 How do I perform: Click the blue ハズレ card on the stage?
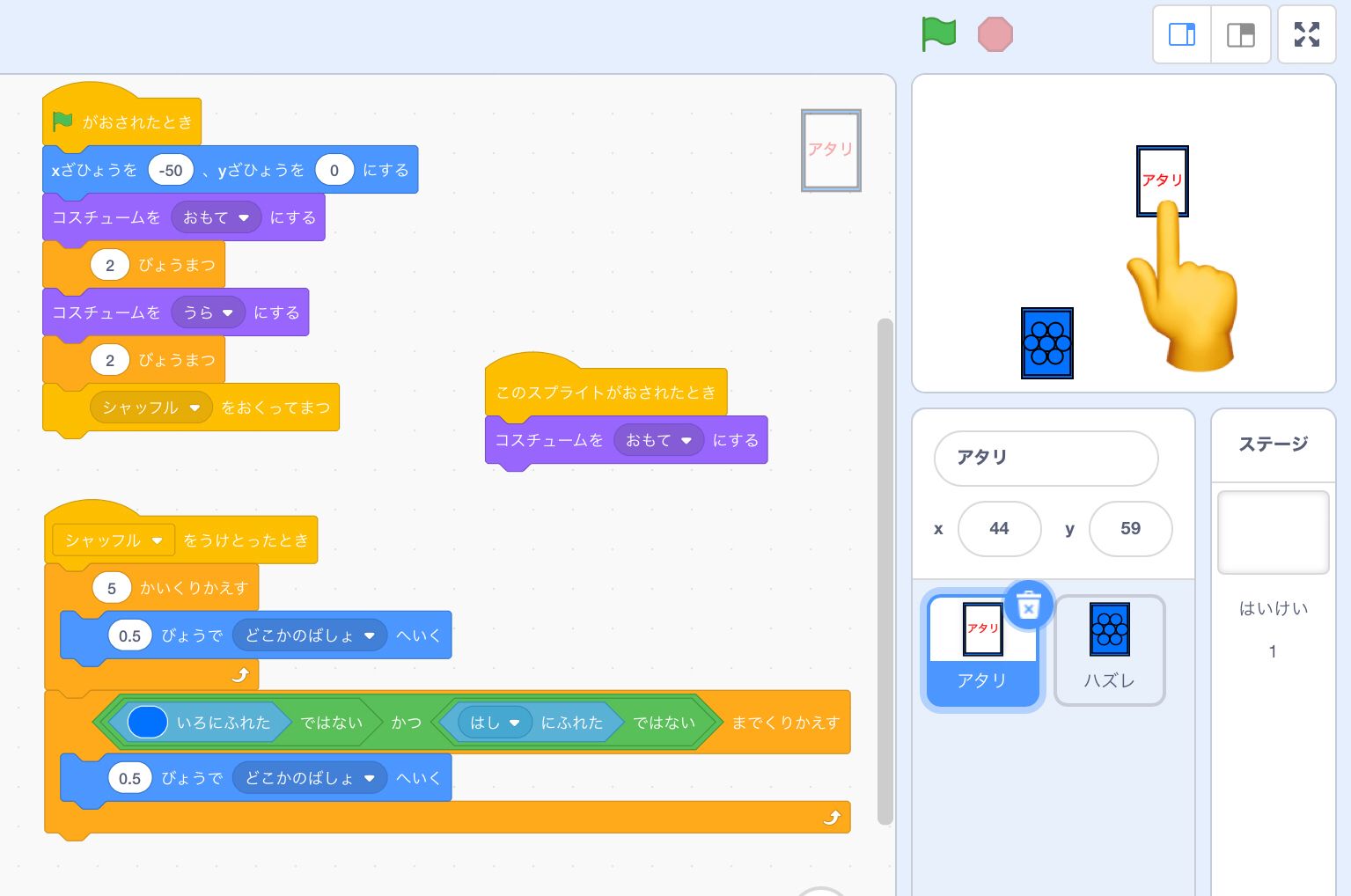(x=1046, y=342)
